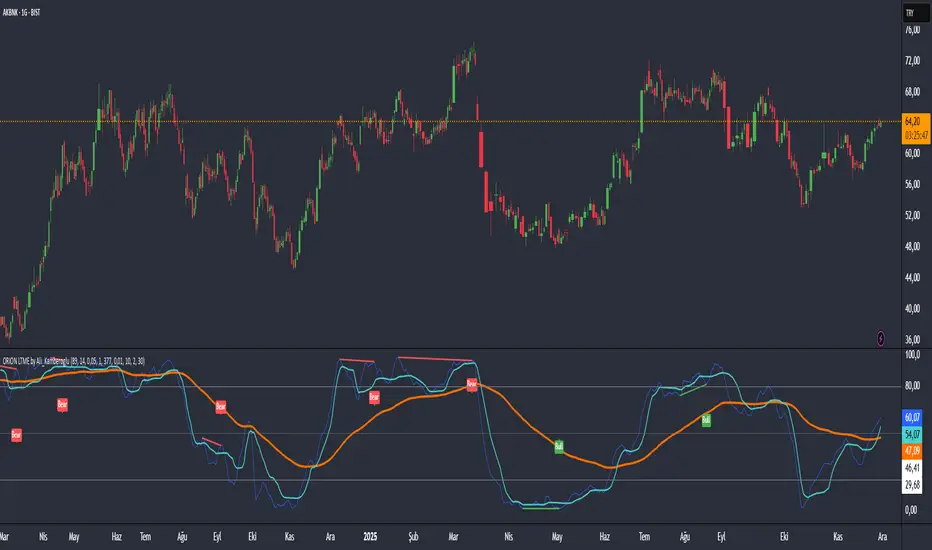Screen dimensions: 932x550
Task: Click the white 46,41 value label
Action: pyautogui.click(x=911, y=467)
